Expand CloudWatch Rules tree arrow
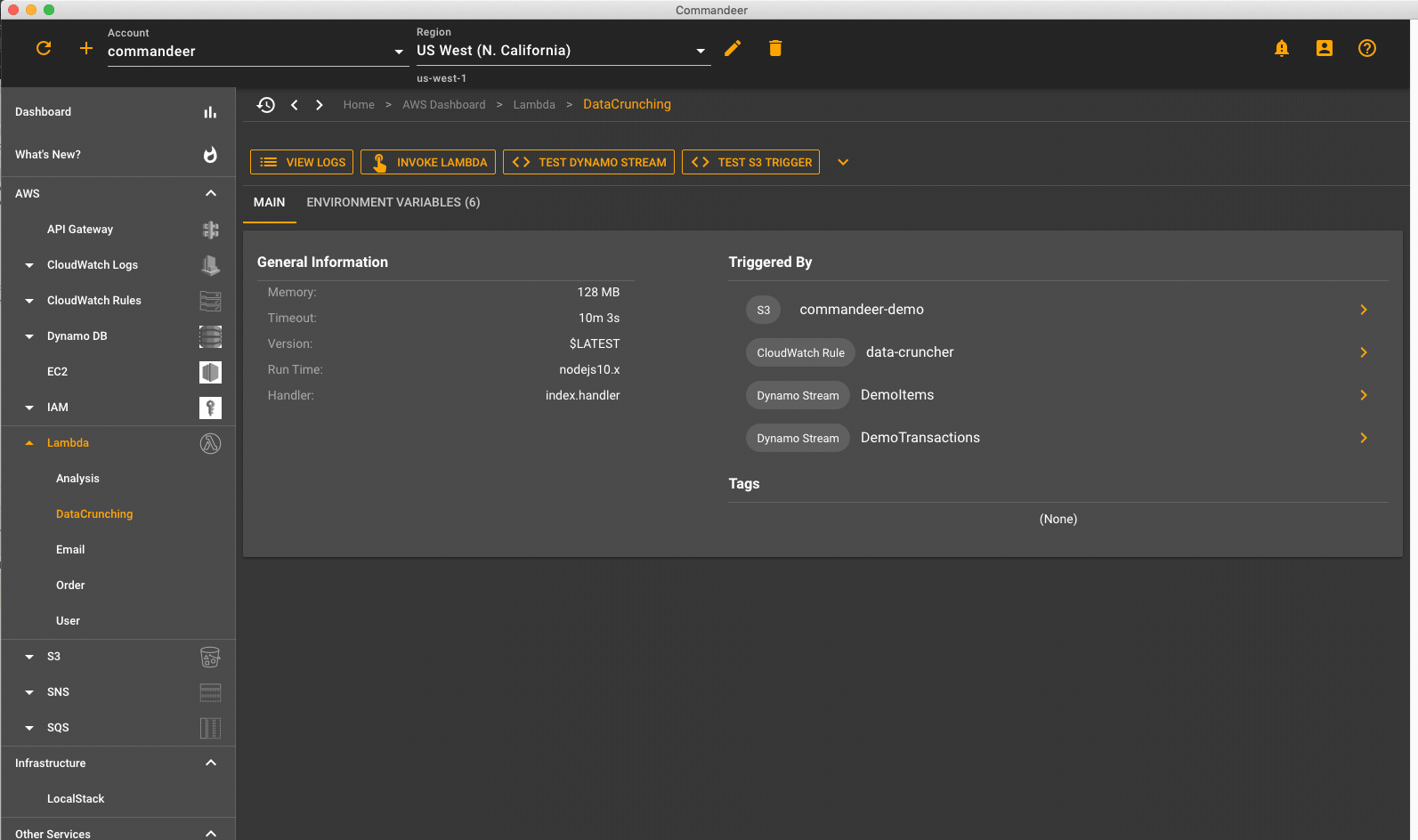Screen dimensions: 1418x840 [29, 301]
